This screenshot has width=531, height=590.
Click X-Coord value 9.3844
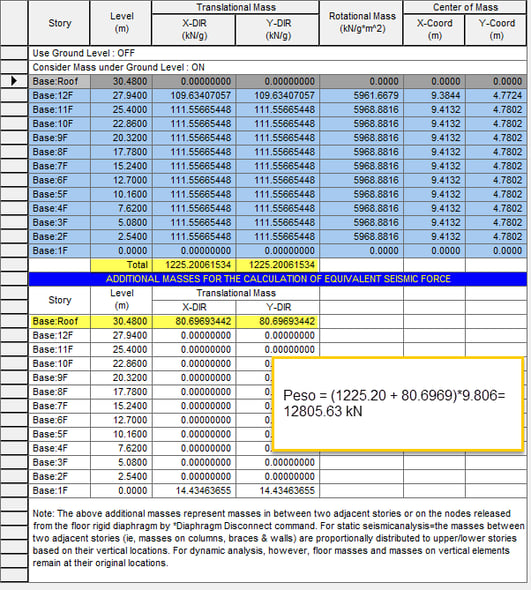[x=434, y=96]
